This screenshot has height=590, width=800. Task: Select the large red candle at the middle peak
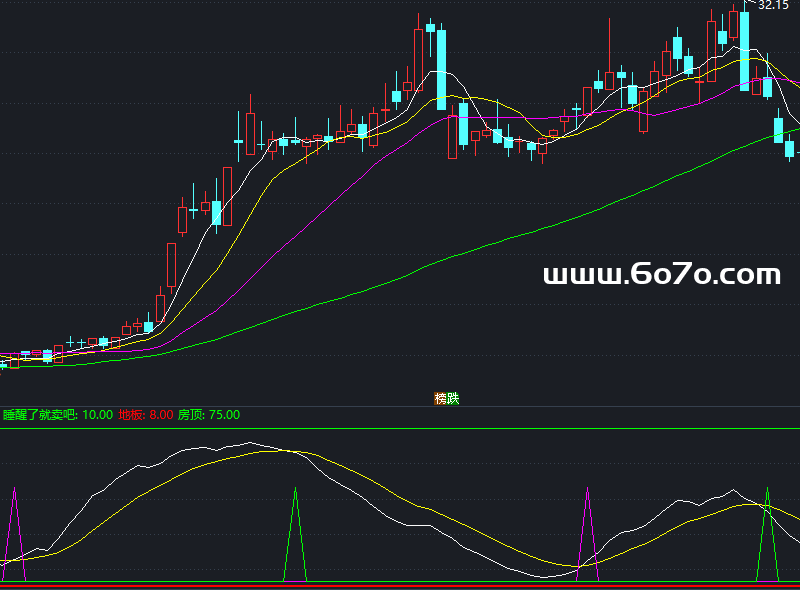(x=419, y=60)
